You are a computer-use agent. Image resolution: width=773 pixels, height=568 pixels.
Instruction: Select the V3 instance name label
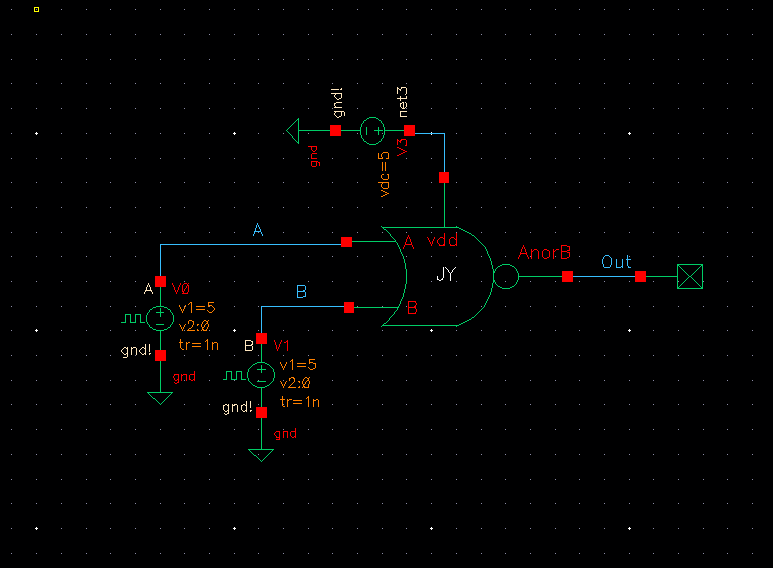pos(403,147)
